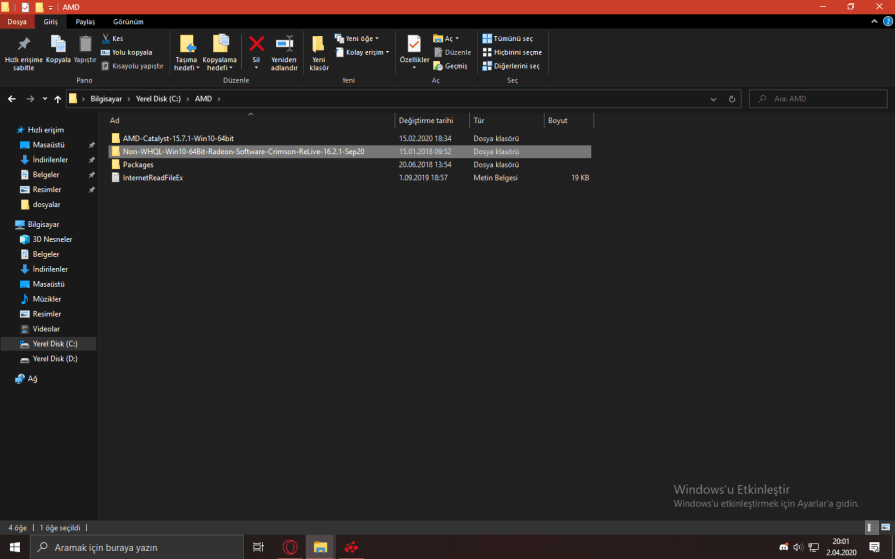Click Geçmiş (History) in the ribbon
The image size is (895, 559).
(x=450, y=66)
